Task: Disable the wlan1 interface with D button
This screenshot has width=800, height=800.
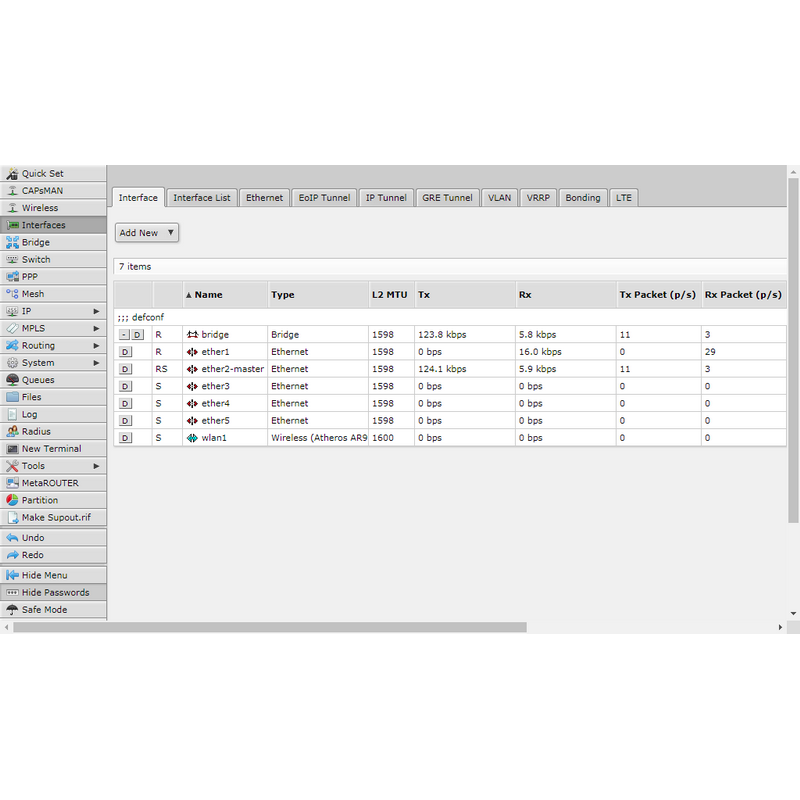Action: (125, 438)
